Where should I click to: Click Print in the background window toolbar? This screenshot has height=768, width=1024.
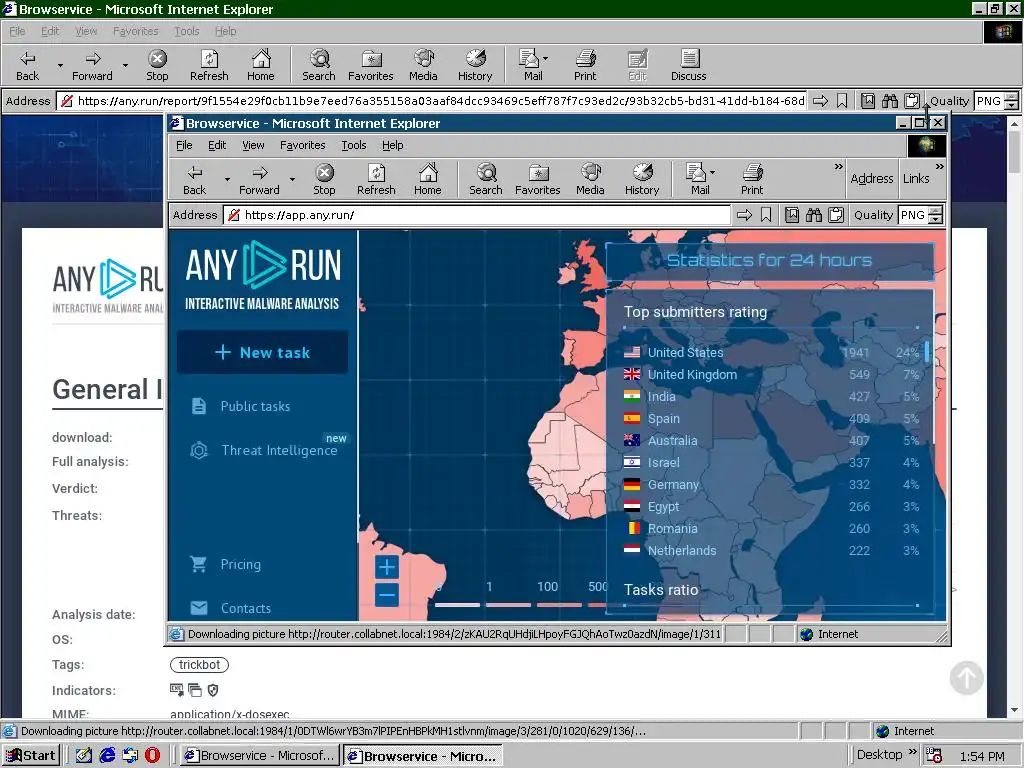pos(585,65)
